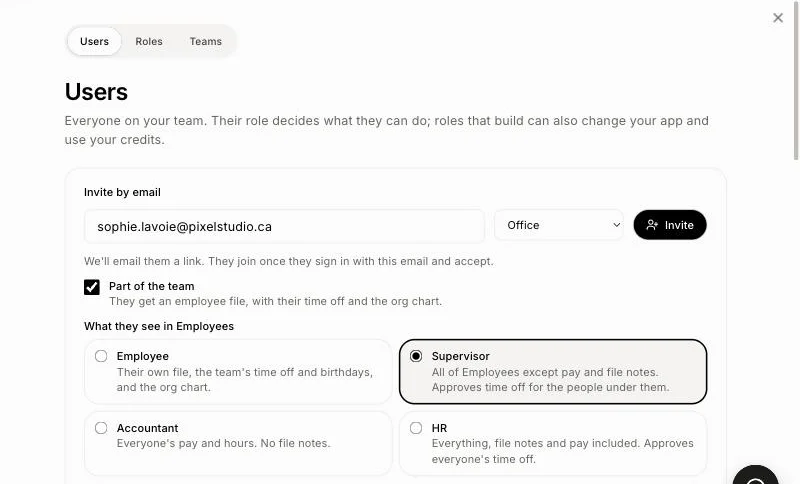Select the Employee radio button
Viewport: 800px width, 484px height.
tap(101, 356)
